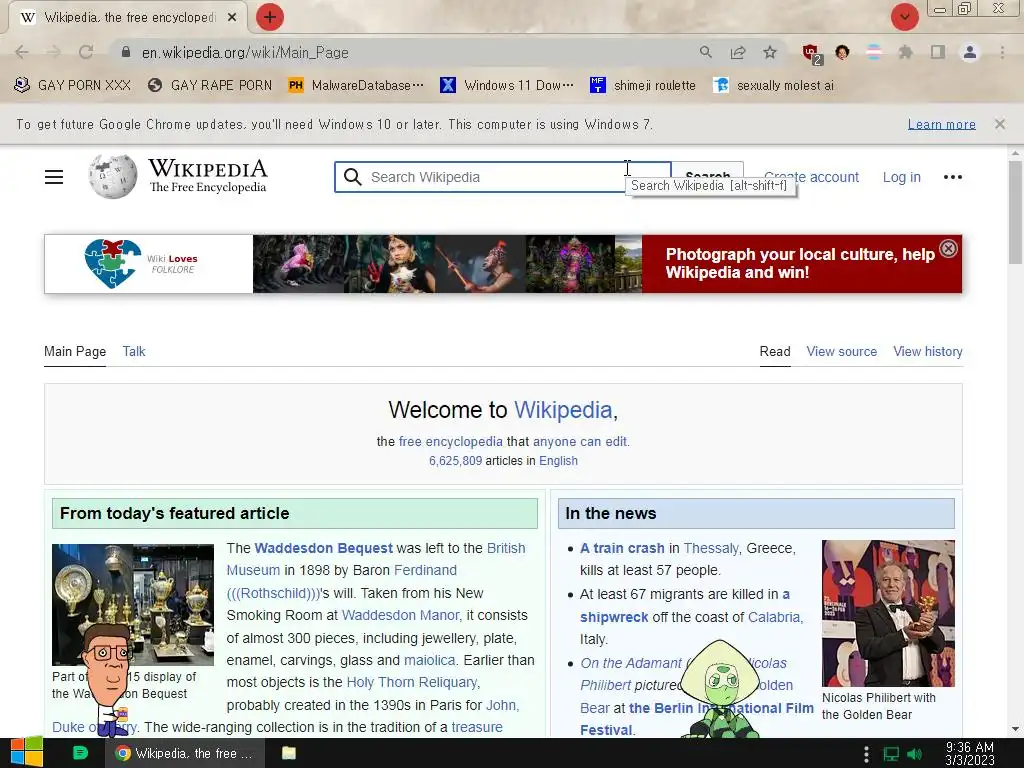Open the green app on the taskbar
The image size is (1024, 768).
point(80,753)
